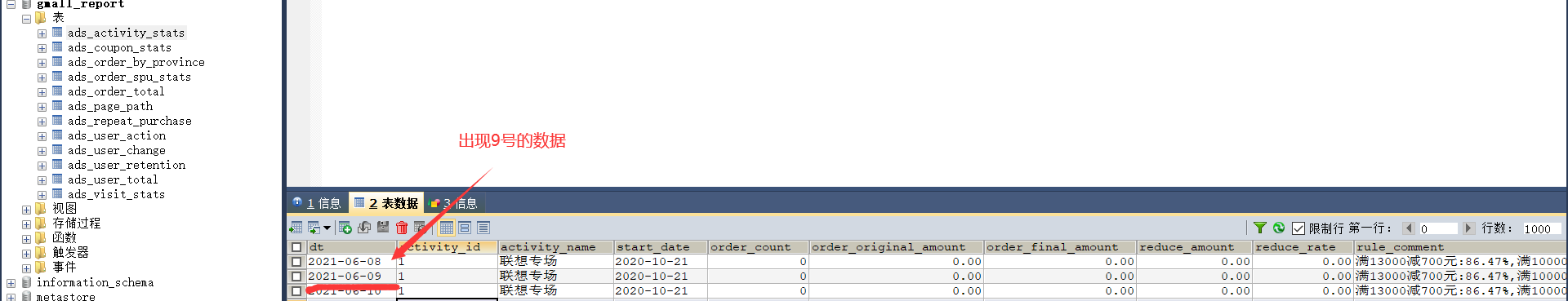
Task: Click the order_count column header
Action: [x=759, y=247]
